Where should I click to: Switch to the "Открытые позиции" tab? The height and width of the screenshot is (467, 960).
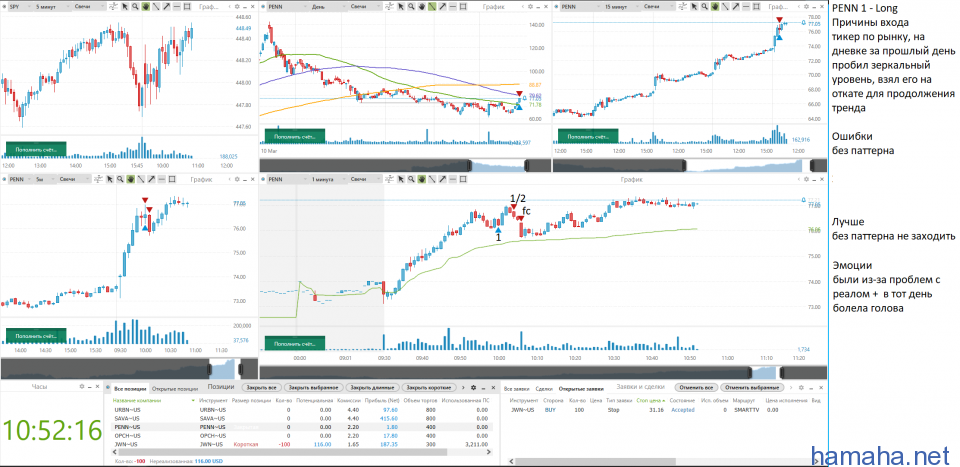[x=173, y=387]
